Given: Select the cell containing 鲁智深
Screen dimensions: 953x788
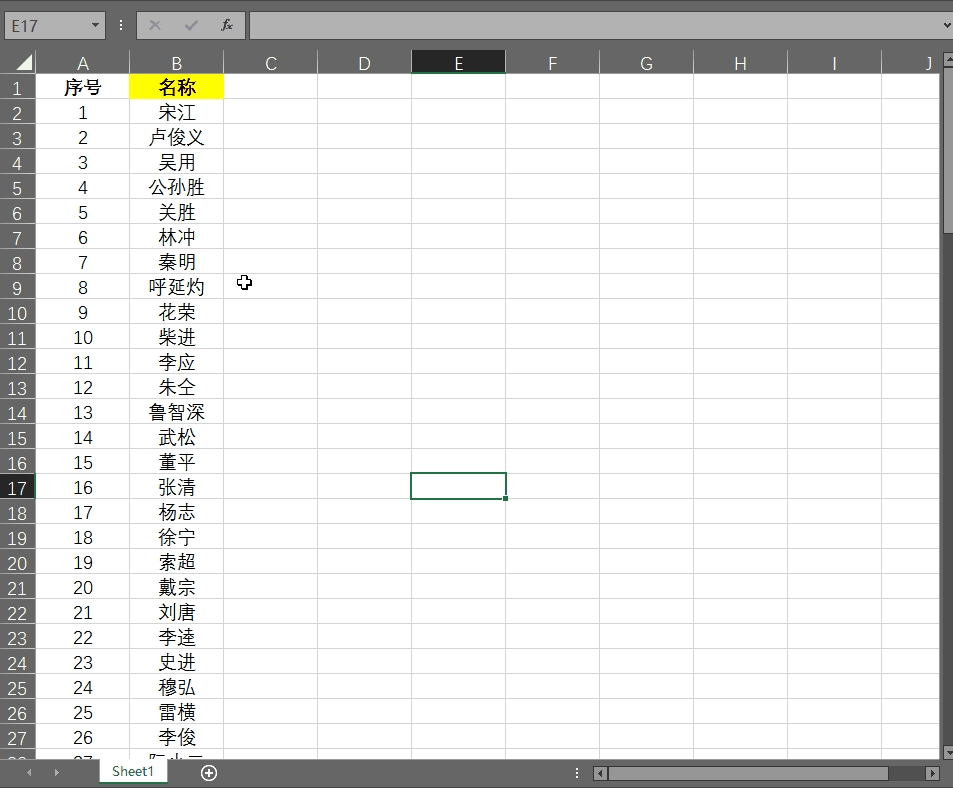Looking at the screenshot, I should [x=177, y=413].
